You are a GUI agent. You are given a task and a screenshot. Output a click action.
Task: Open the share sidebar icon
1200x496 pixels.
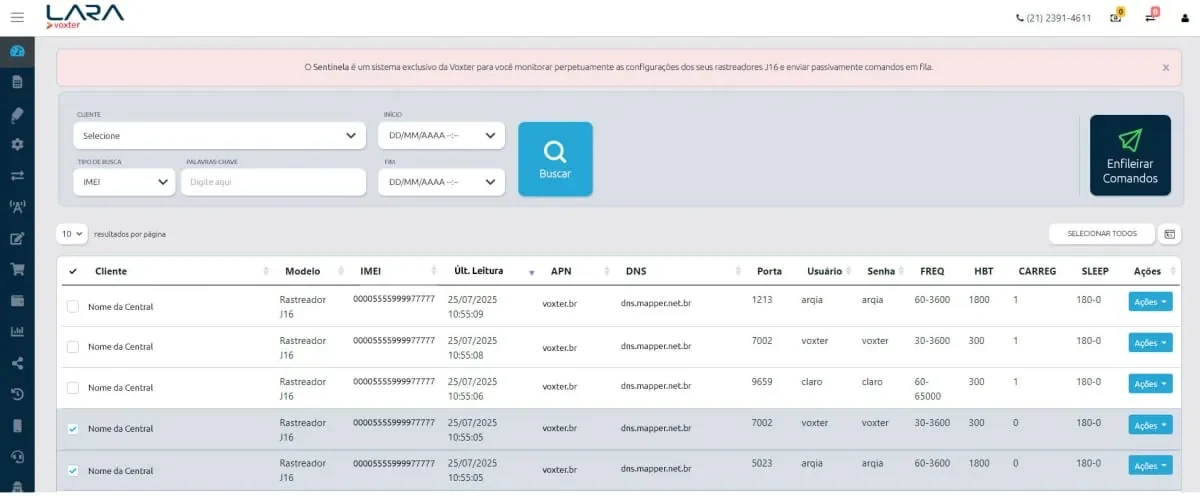pyautogui.click(x=17, y=363)
